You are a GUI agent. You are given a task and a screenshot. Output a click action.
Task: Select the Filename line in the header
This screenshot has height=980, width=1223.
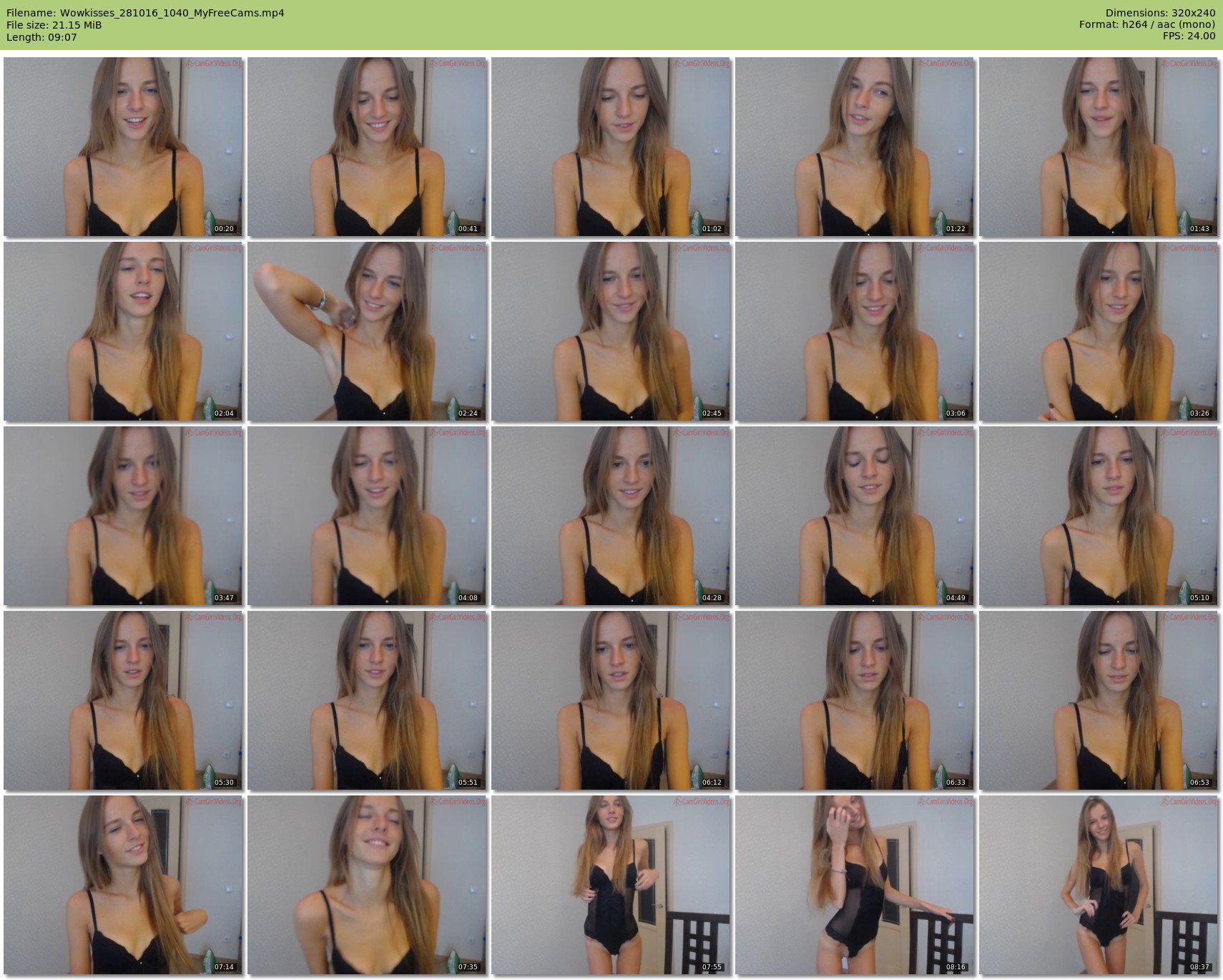[x=145, y=13]
